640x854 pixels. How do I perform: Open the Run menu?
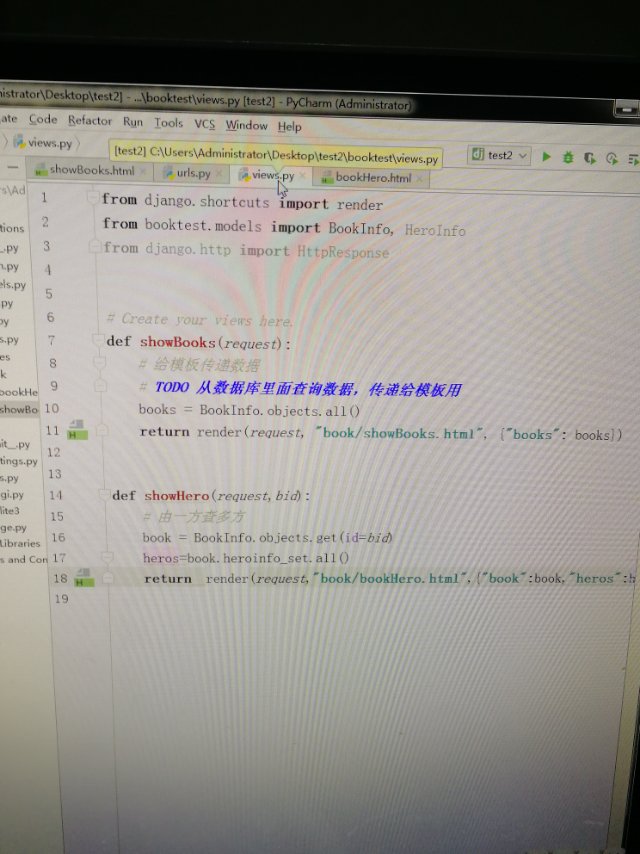coord(132,122)
